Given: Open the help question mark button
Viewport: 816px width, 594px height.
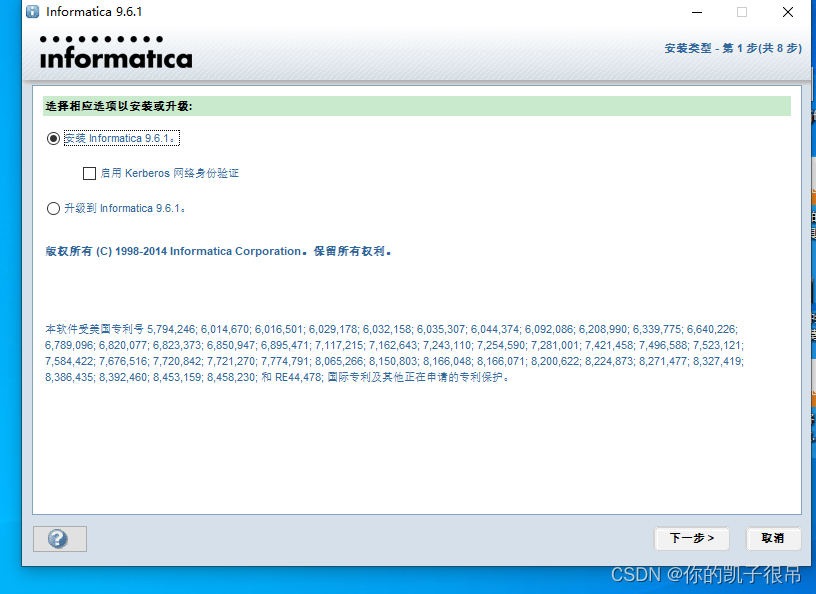Looking at the screenshot, I should [x=60, y=538].
